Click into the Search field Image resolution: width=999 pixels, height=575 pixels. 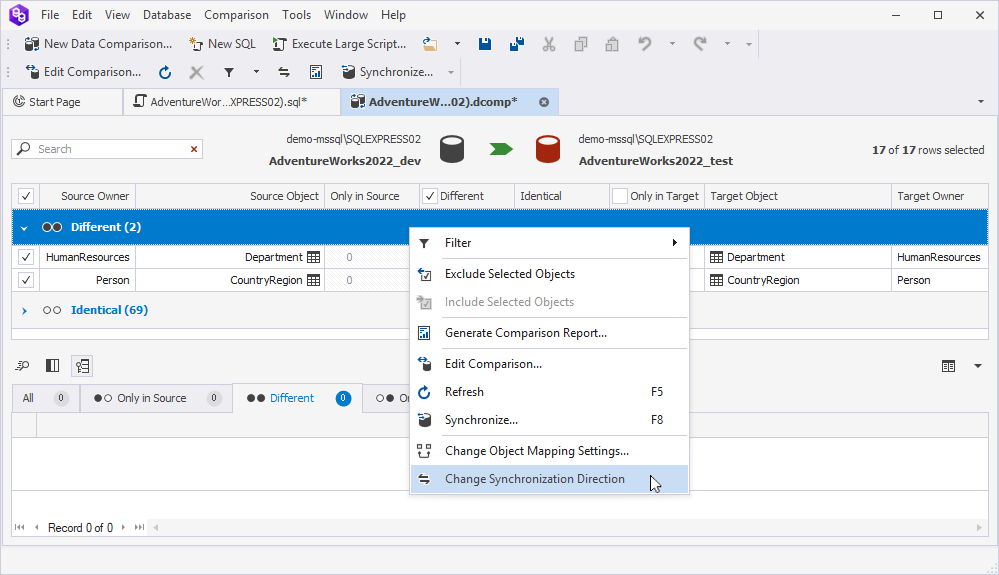click(110, 149)
